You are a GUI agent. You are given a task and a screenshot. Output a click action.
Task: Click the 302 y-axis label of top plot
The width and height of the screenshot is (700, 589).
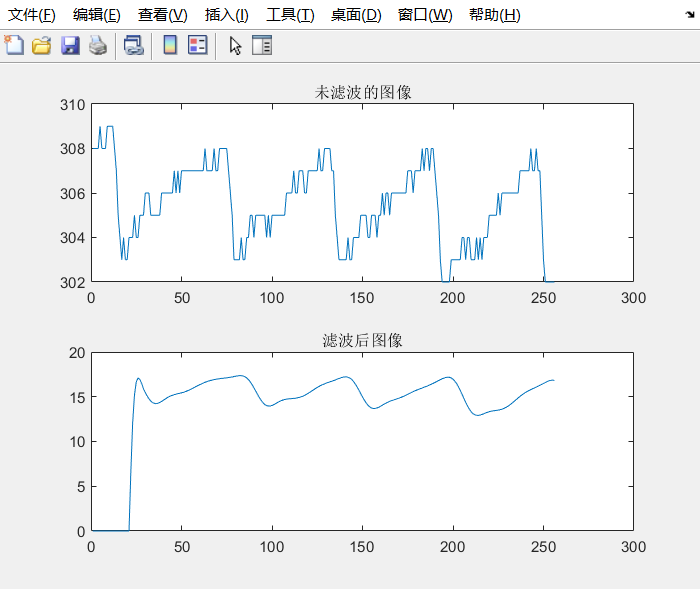(x=72, y=282)
